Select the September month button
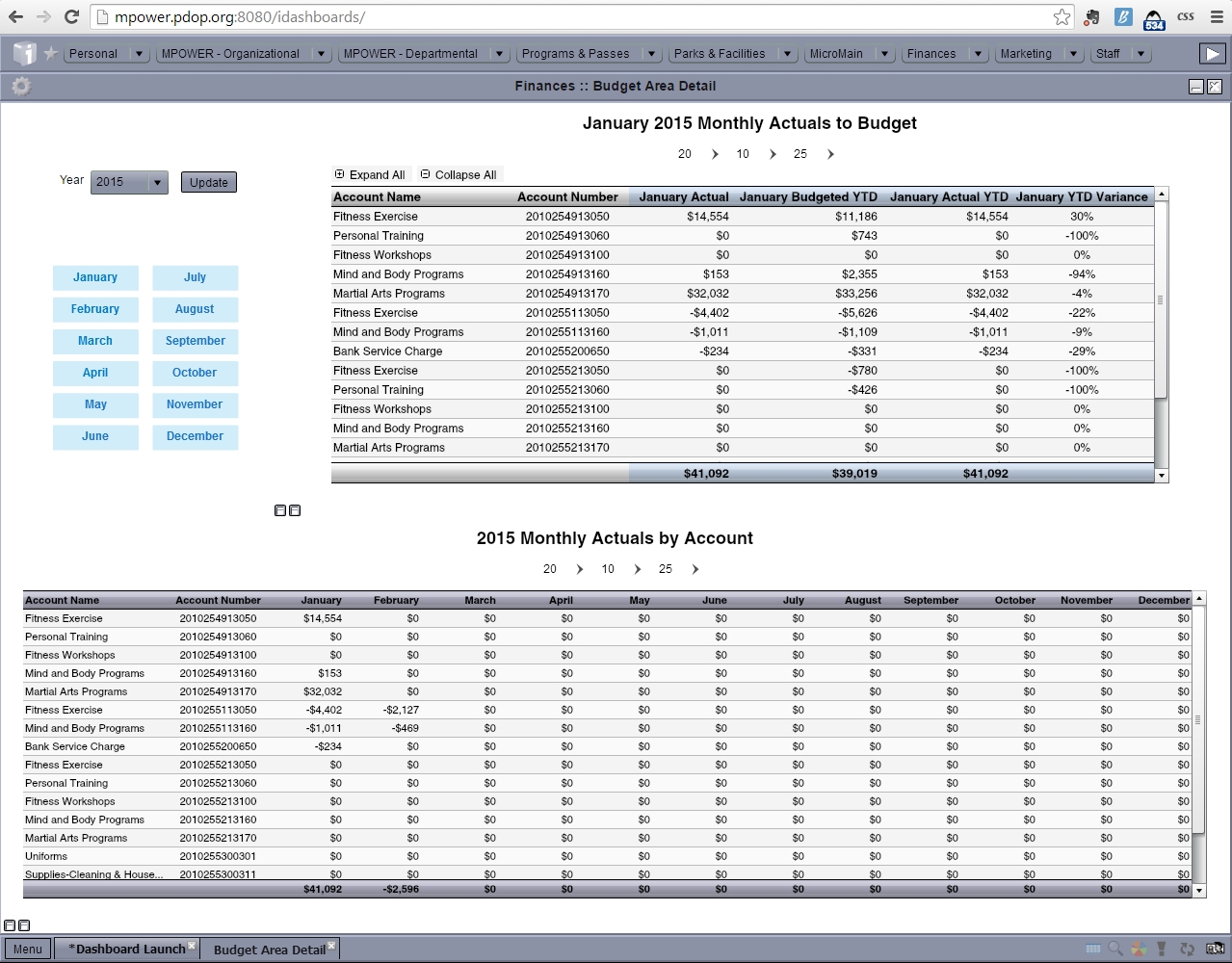 (x=195, y=341)
